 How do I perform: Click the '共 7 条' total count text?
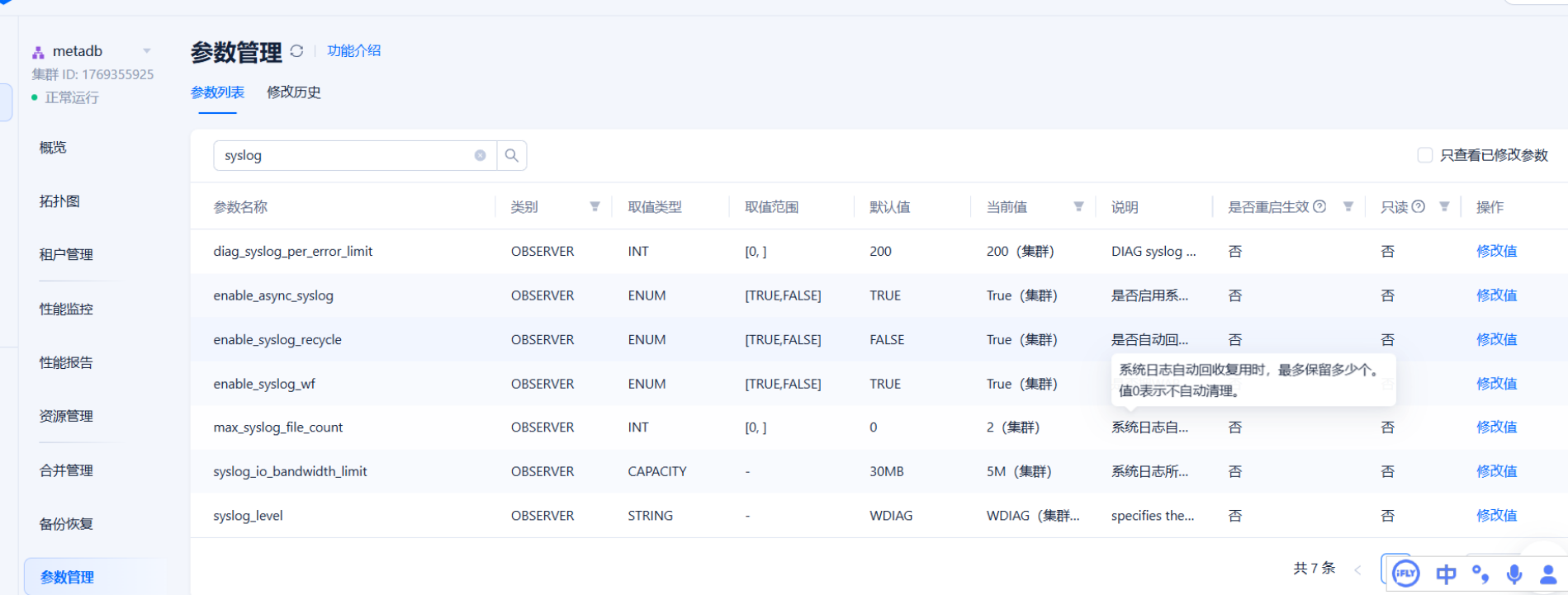click(x=1314, y=569)
